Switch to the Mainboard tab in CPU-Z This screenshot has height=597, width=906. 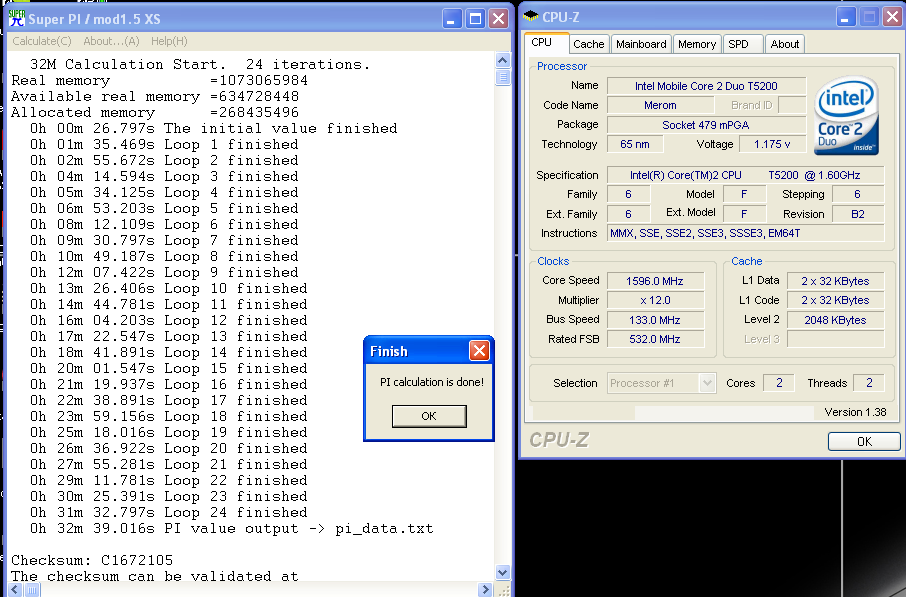click(x=641, y=44)
